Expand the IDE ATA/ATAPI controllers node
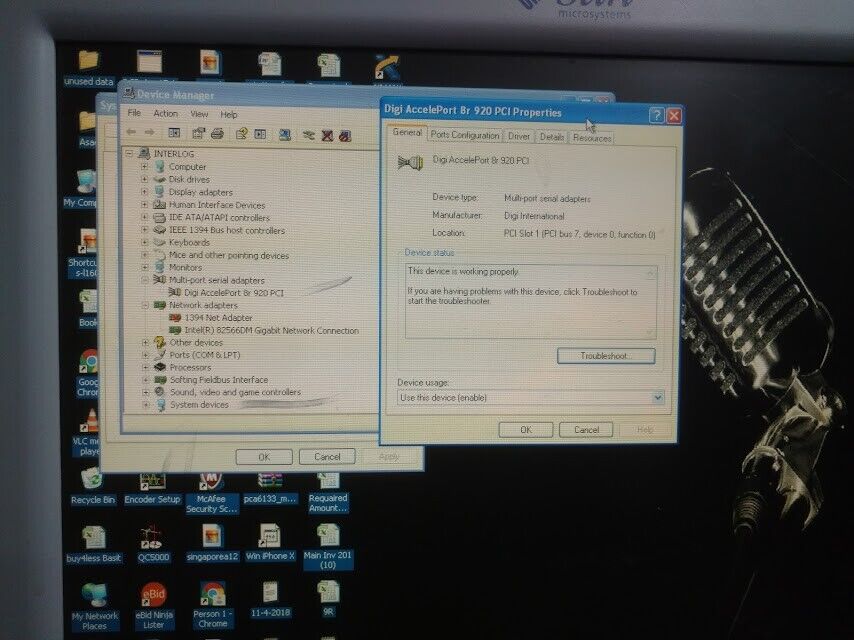This screenshot has width=854, height=640. point(144,217)
